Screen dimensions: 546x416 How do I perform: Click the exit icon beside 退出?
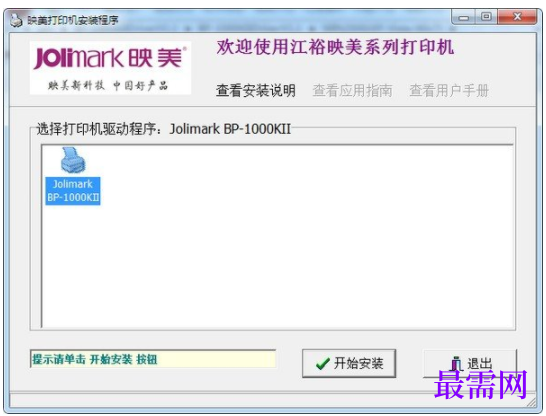pyautogui.click(x=456, y=364)
